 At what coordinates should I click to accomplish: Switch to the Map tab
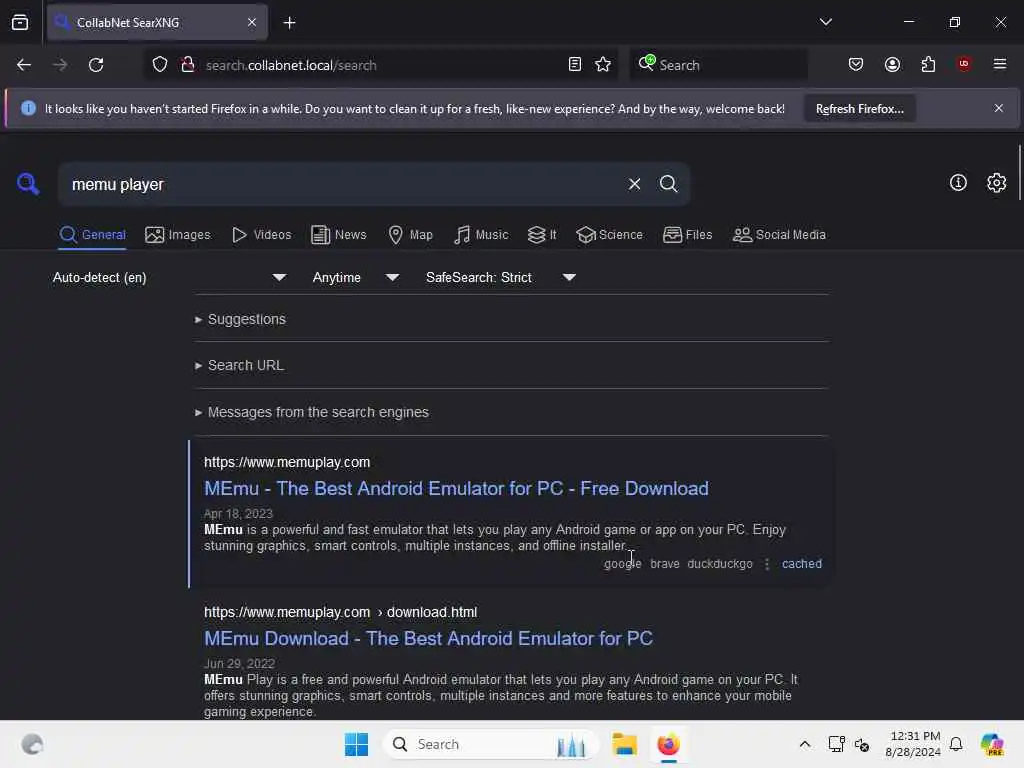410,235
